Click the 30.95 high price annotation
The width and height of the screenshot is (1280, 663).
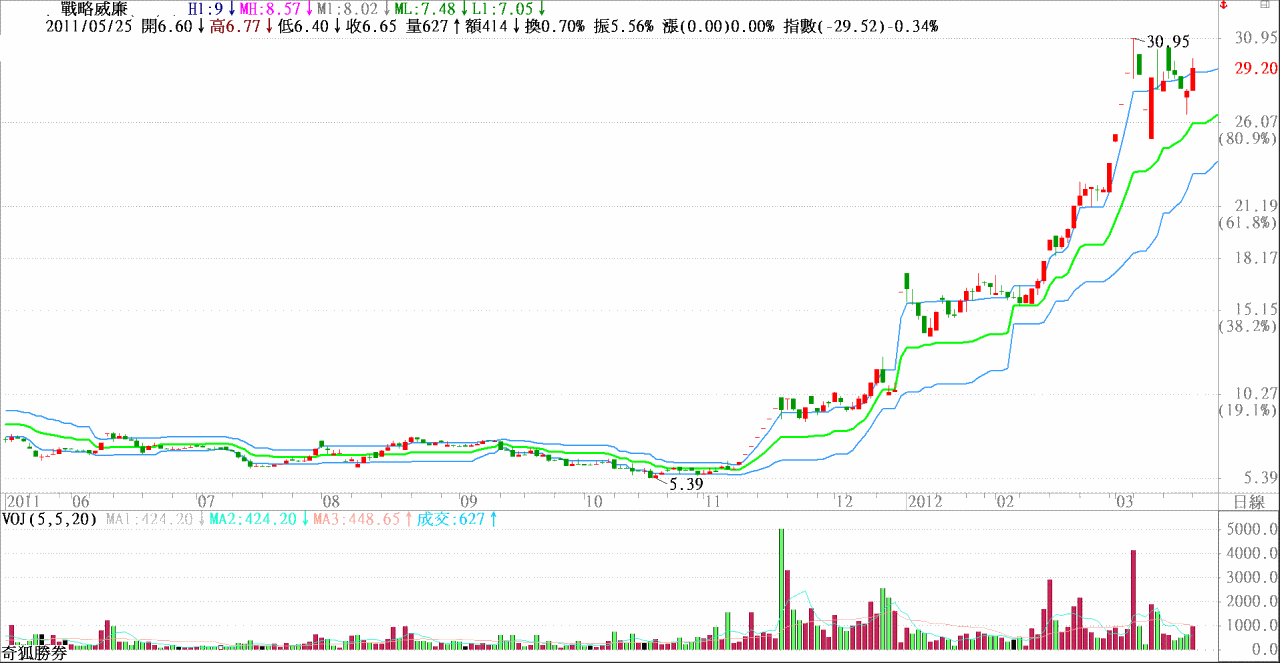click(1168, 42)
